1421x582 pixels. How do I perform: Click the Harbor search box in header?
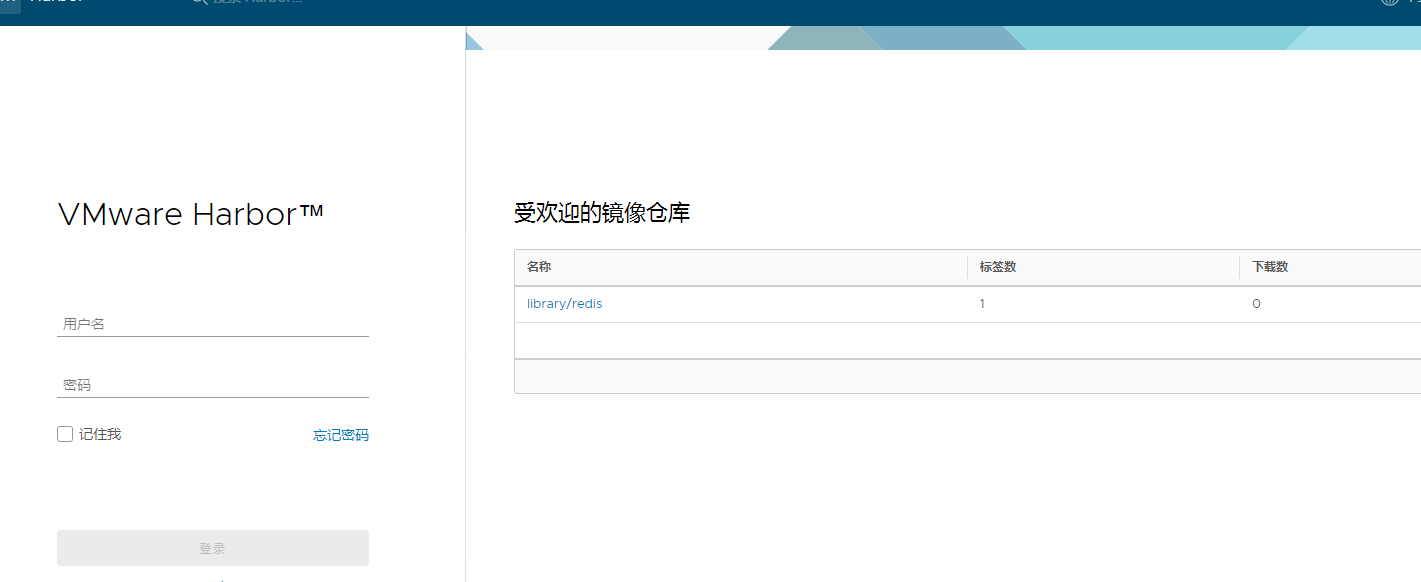(250, 4)
